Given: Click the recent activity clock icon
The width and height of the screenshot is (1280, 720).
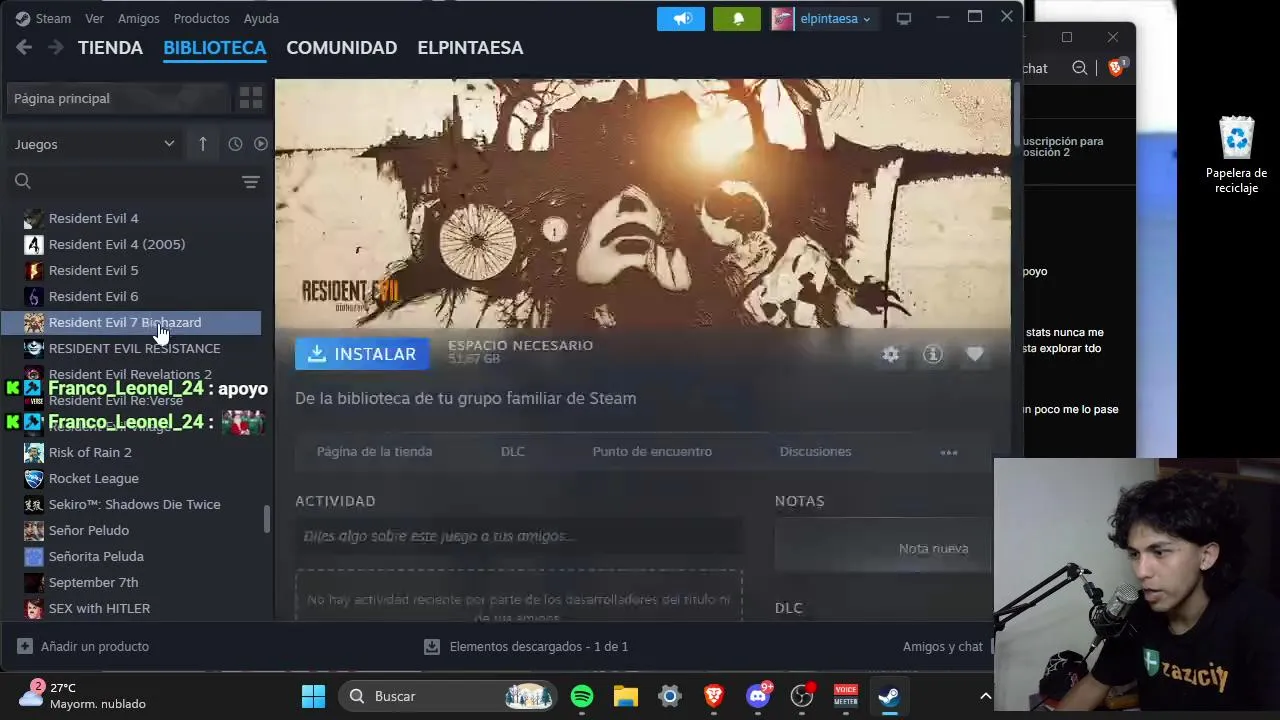Looking at the screenshot, I should click(x=235, y=144).
